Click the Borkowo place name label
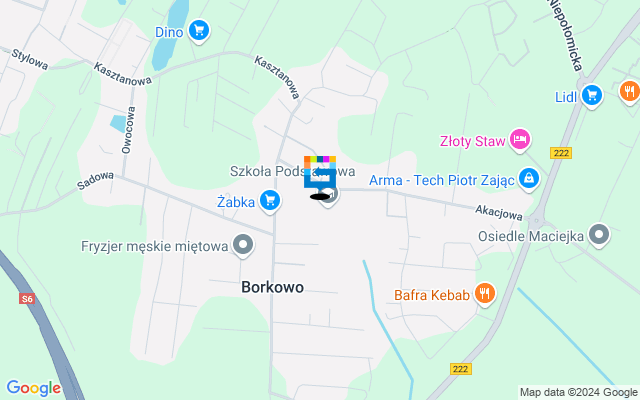Screen dimensions: 640x400 pyautogui.click(x=272, y=287)
